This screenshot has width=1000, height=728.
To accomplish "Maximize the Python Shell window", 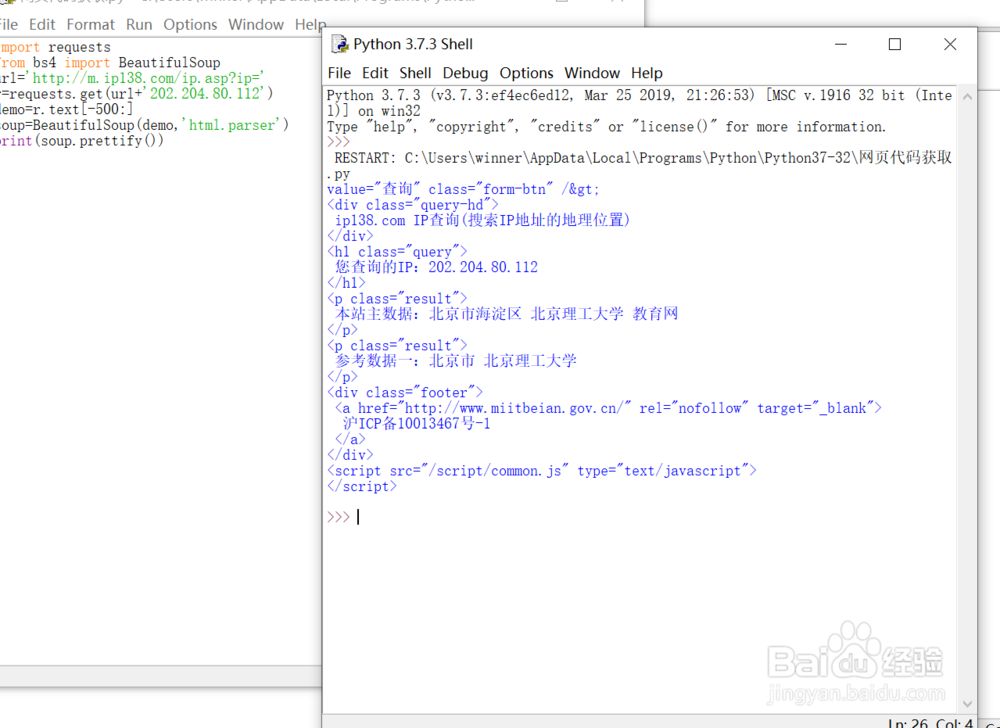I will coord(895,44).
